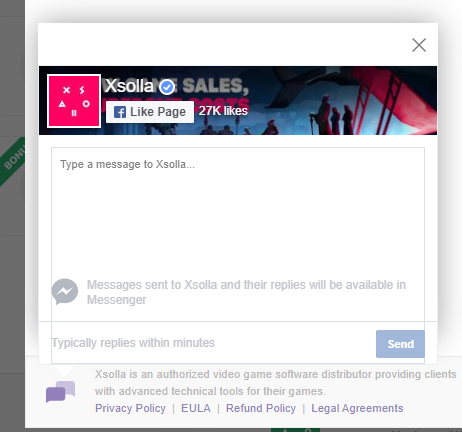This screenshot has height=432, width=462.
Task: Open the EULA link
Action: [196, 408]
